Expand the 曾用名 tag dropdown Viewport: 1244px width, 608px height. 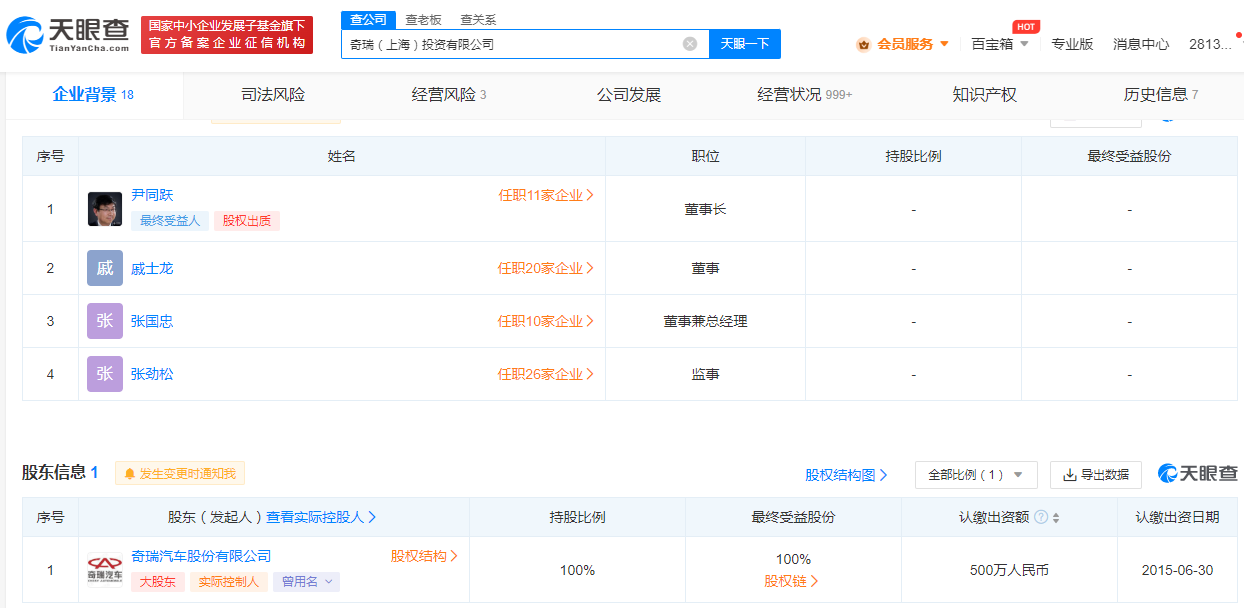click(x=306, y=581)
